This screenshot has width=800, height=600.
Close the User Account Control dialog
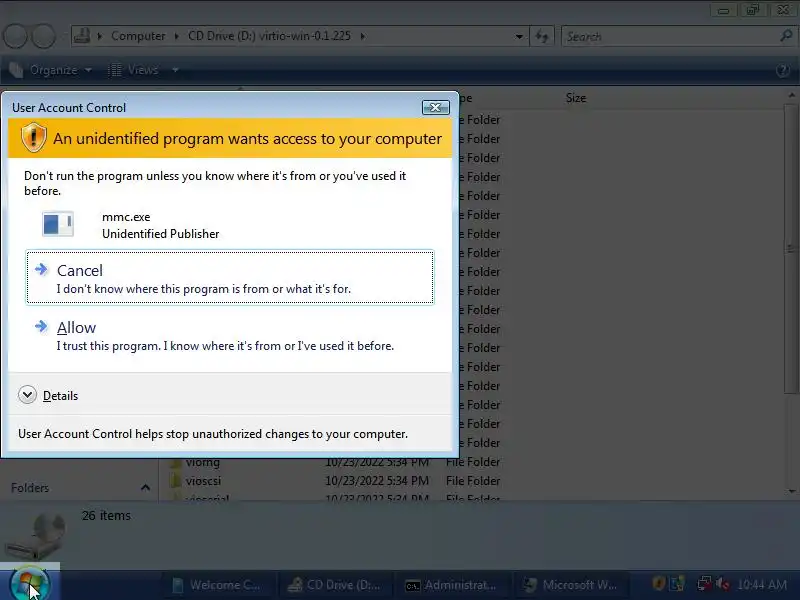[x=435, y=107]
